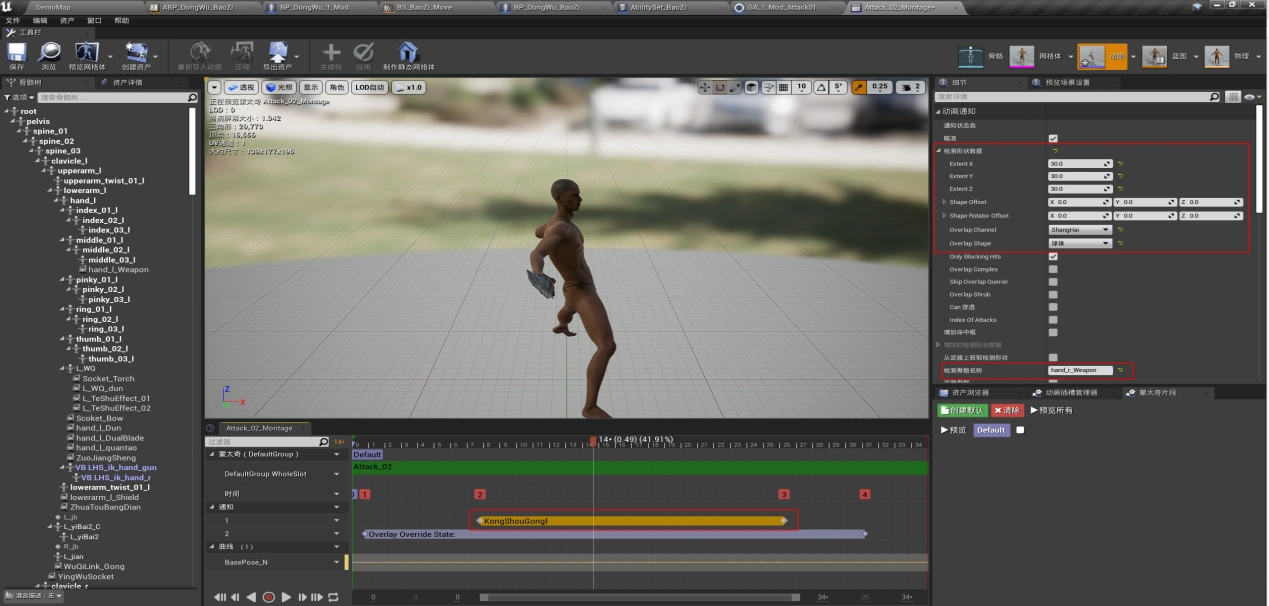Open the Overlap Channel ShangHai dropdown
The image size is (1269, 606).
[1079, 230]
